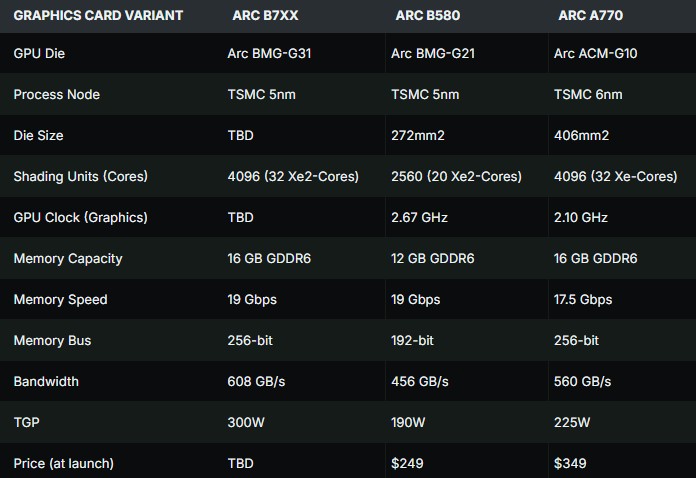This screenshot has width=696, height=478.
Task: Click the ARC B580 column header
Action: [427, 15]
